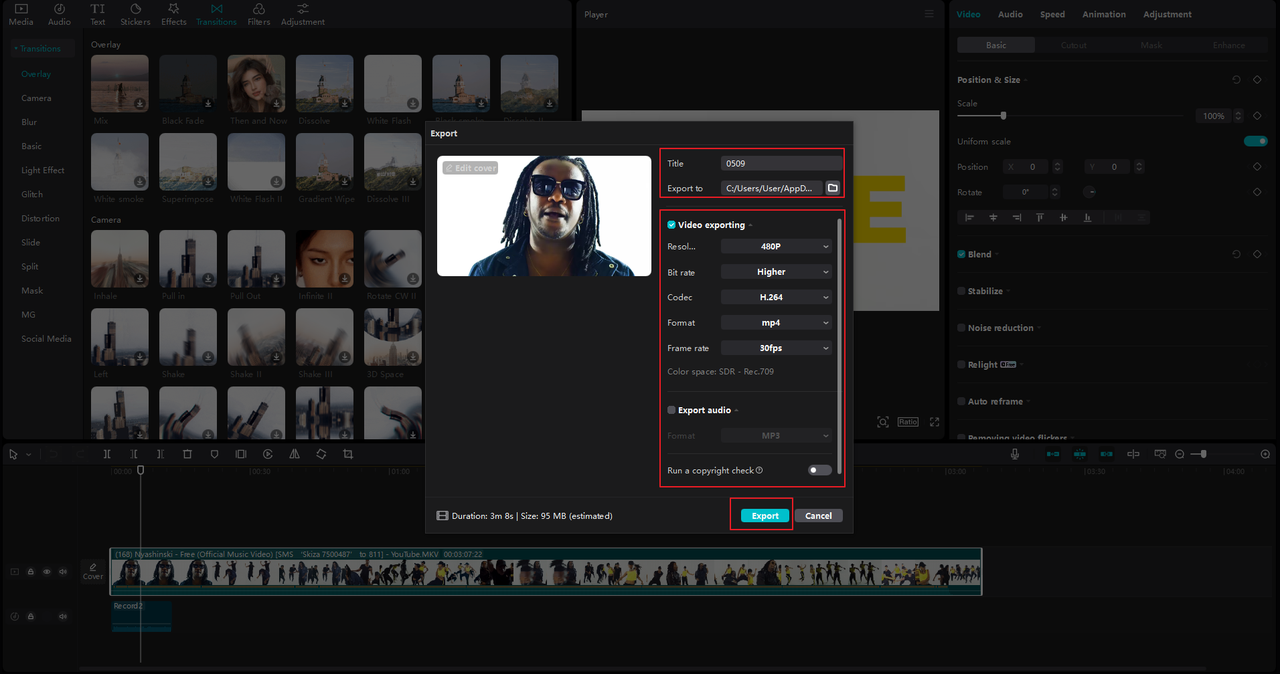
Task: Enable the Auto reframe checkbox
Action: point(962,401)
